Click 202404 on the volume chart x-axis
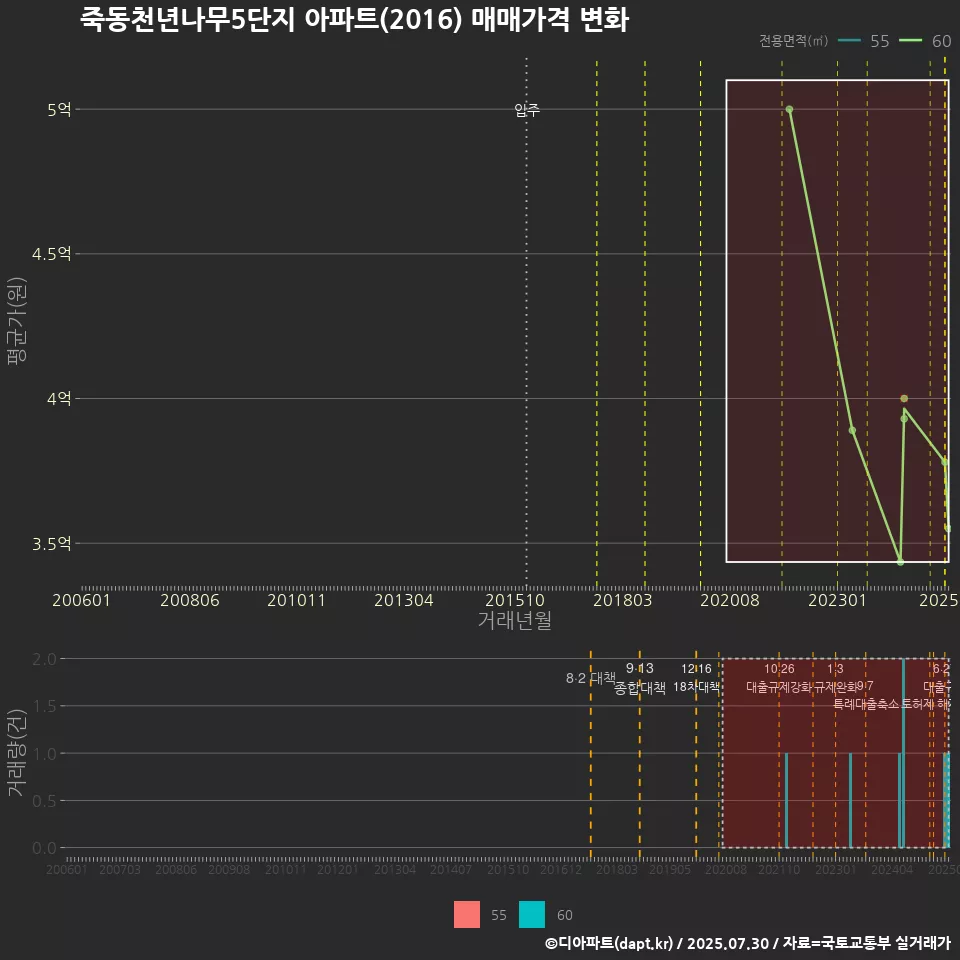Screen dimensions: 960x960 pos(892,869)
